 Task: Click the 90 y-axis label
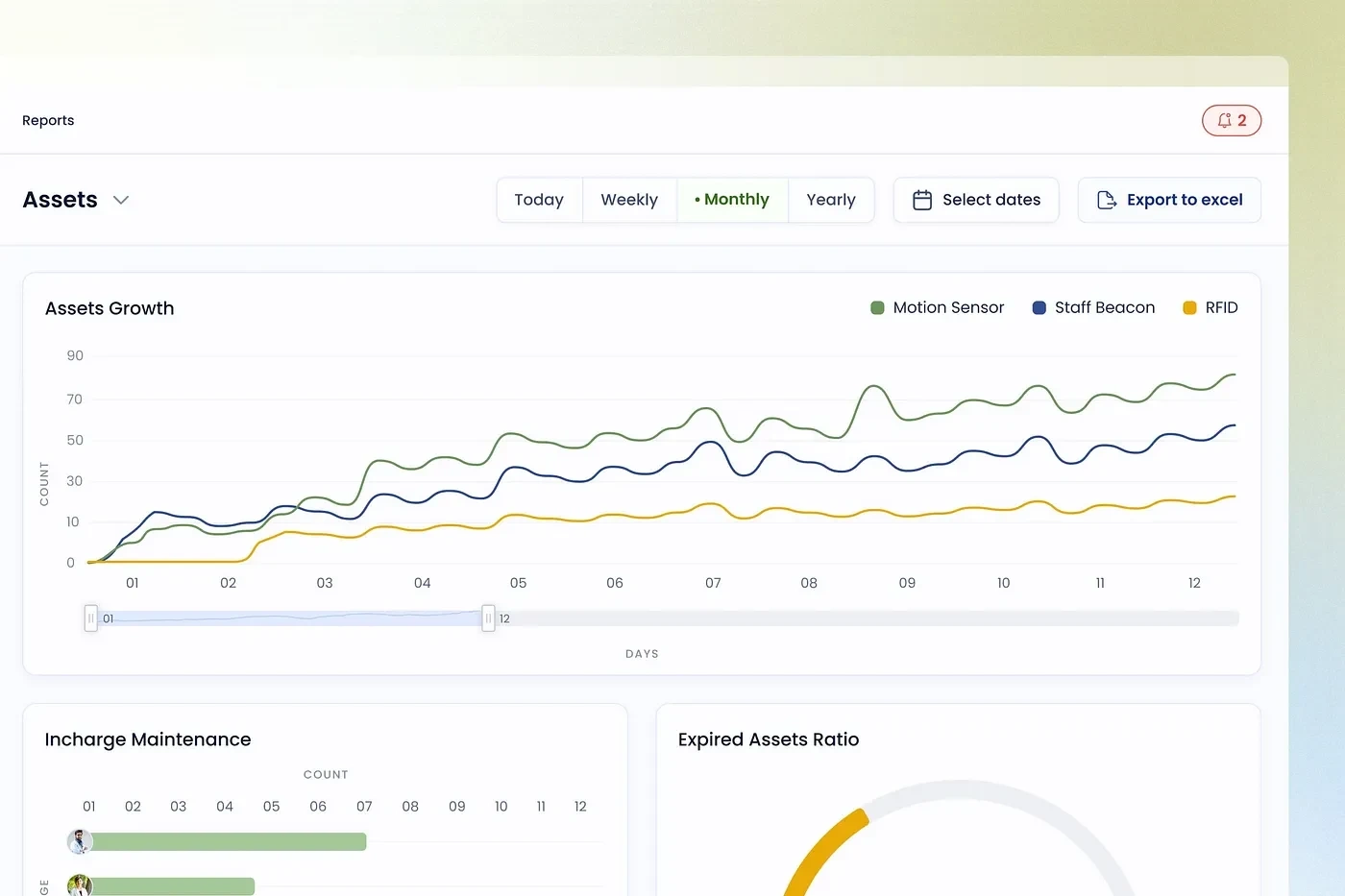[x=75, y=355]
